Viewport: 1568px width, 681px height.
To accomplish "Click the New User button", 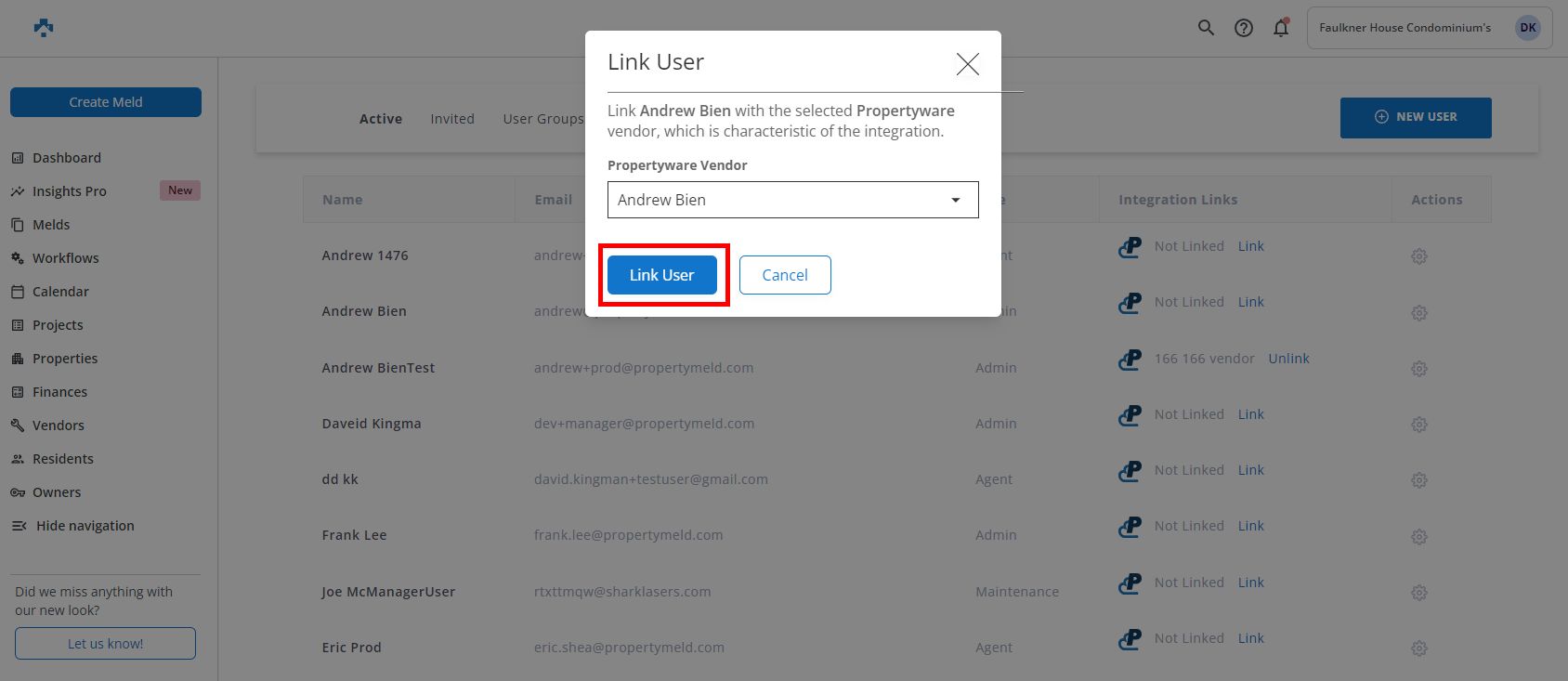I will click(1416, 117).
